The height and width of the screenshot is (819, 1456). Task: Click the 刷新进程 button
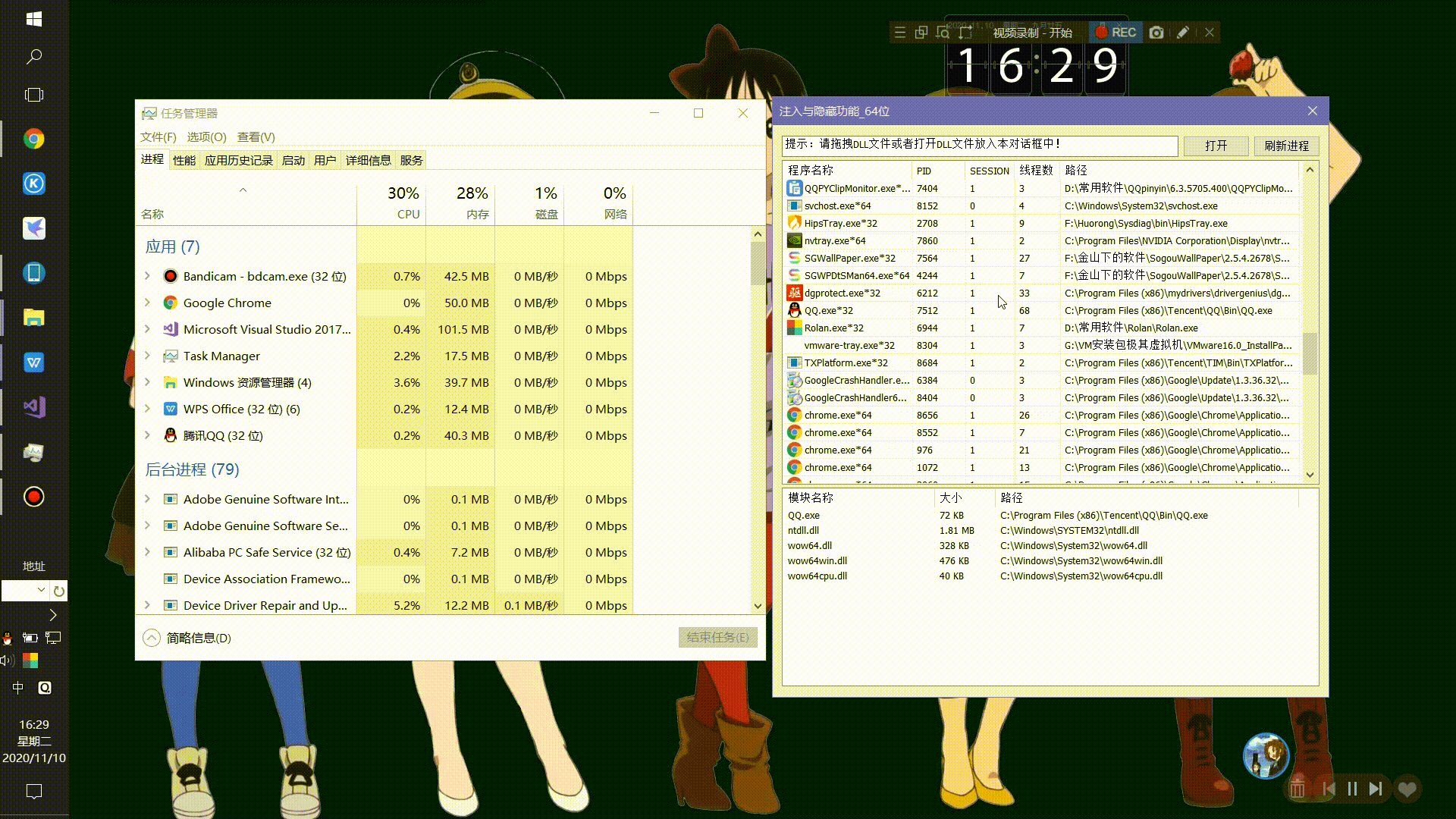coord(1286,146)
